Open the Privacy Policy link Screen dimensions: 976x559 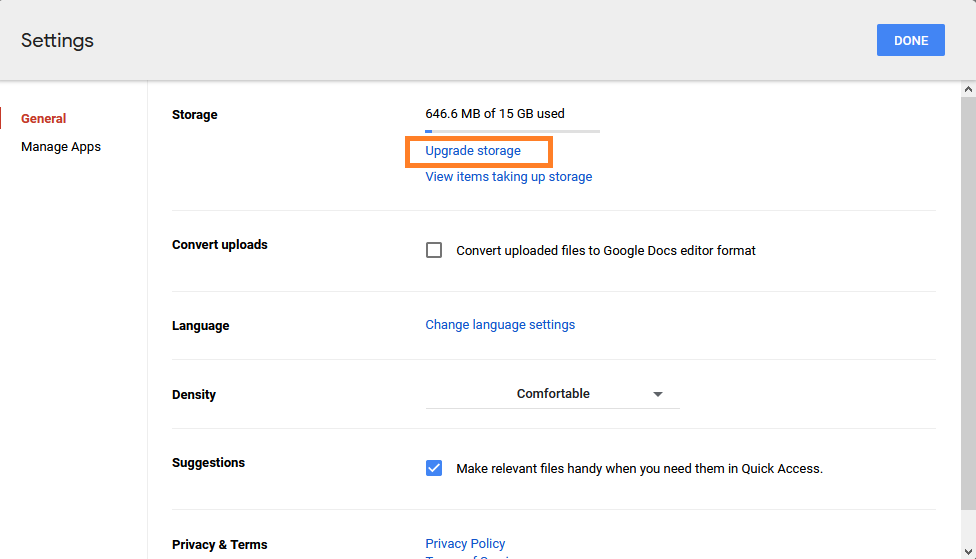click(x=465, y=544)
